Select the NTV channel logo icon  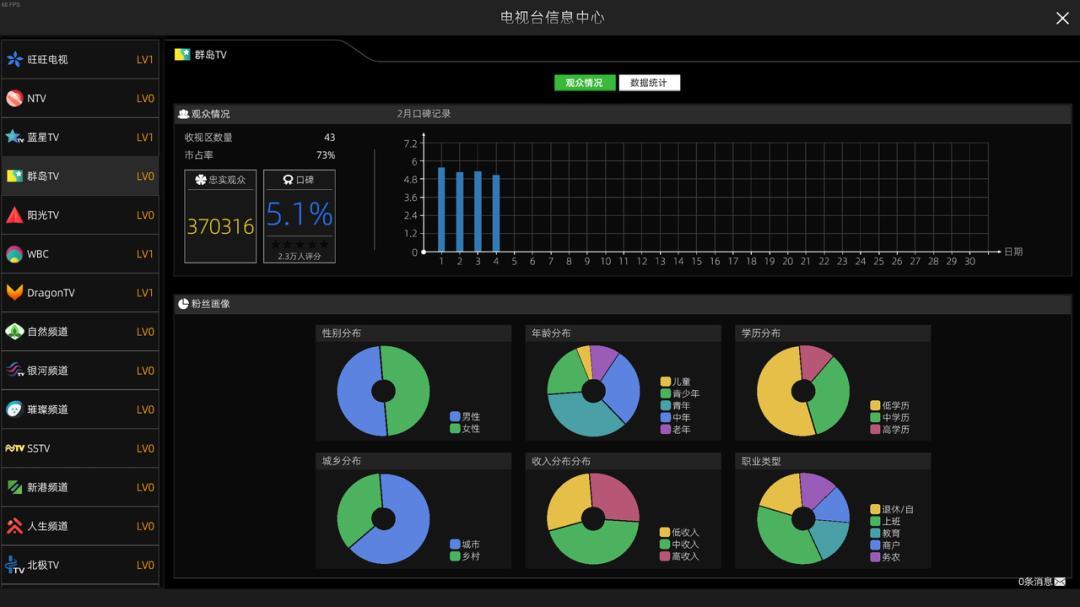[x=15, y=98]
